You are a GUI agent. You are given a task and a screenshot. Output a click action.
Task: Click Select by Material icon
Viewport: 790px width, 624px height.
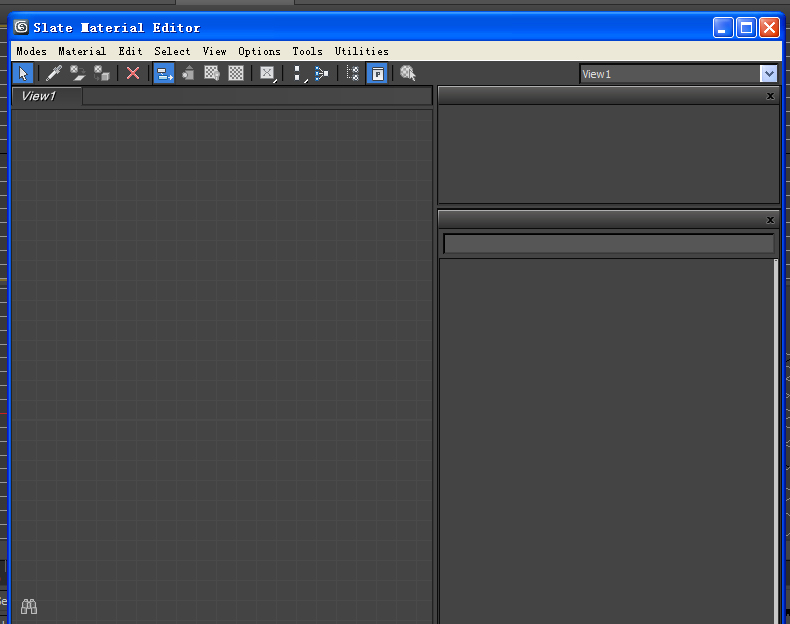point(408,74)
